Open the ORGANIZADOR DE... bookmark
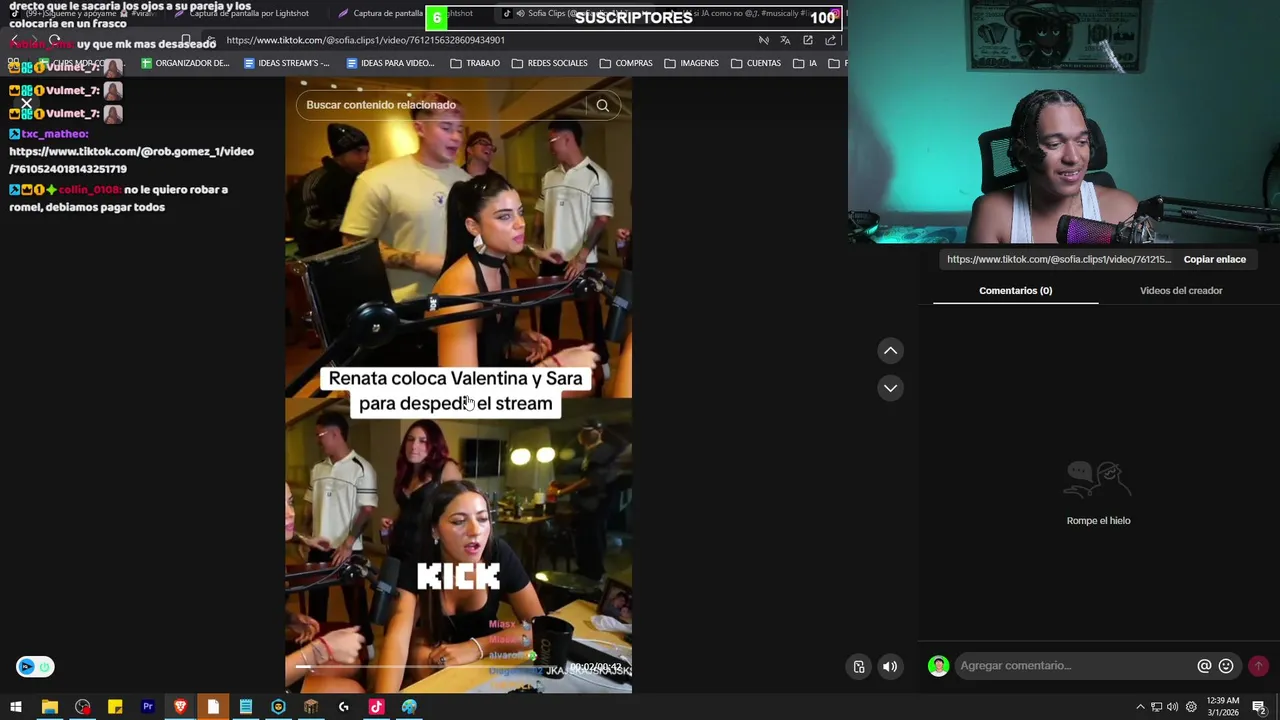Screen dimensions: 1280x720 click(185, 63)
